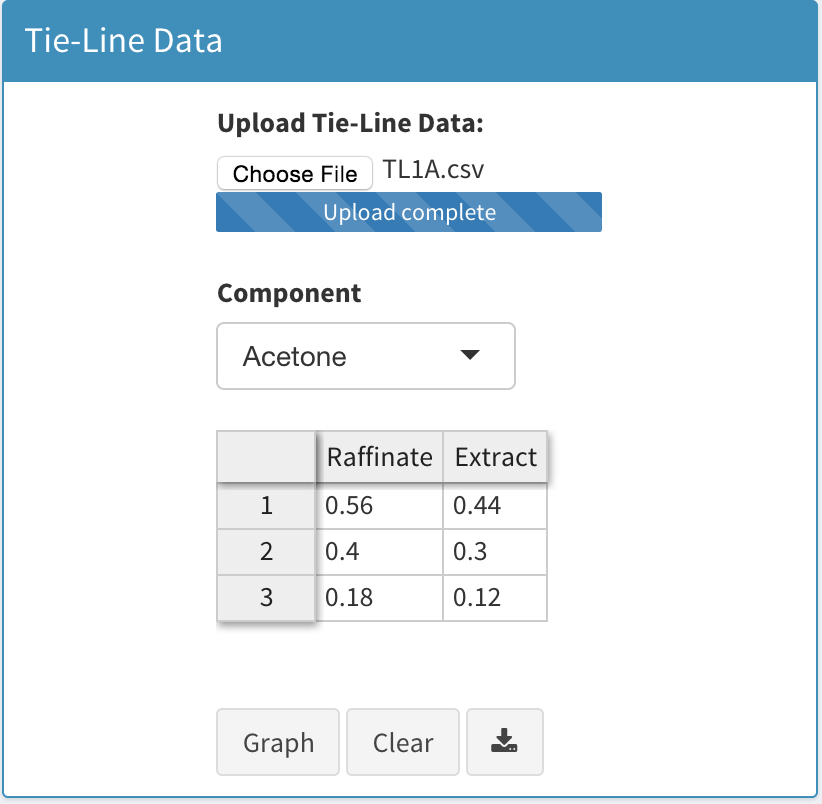822x804 pixels.
Task: Click the Graph button
Action: (278, 742)
